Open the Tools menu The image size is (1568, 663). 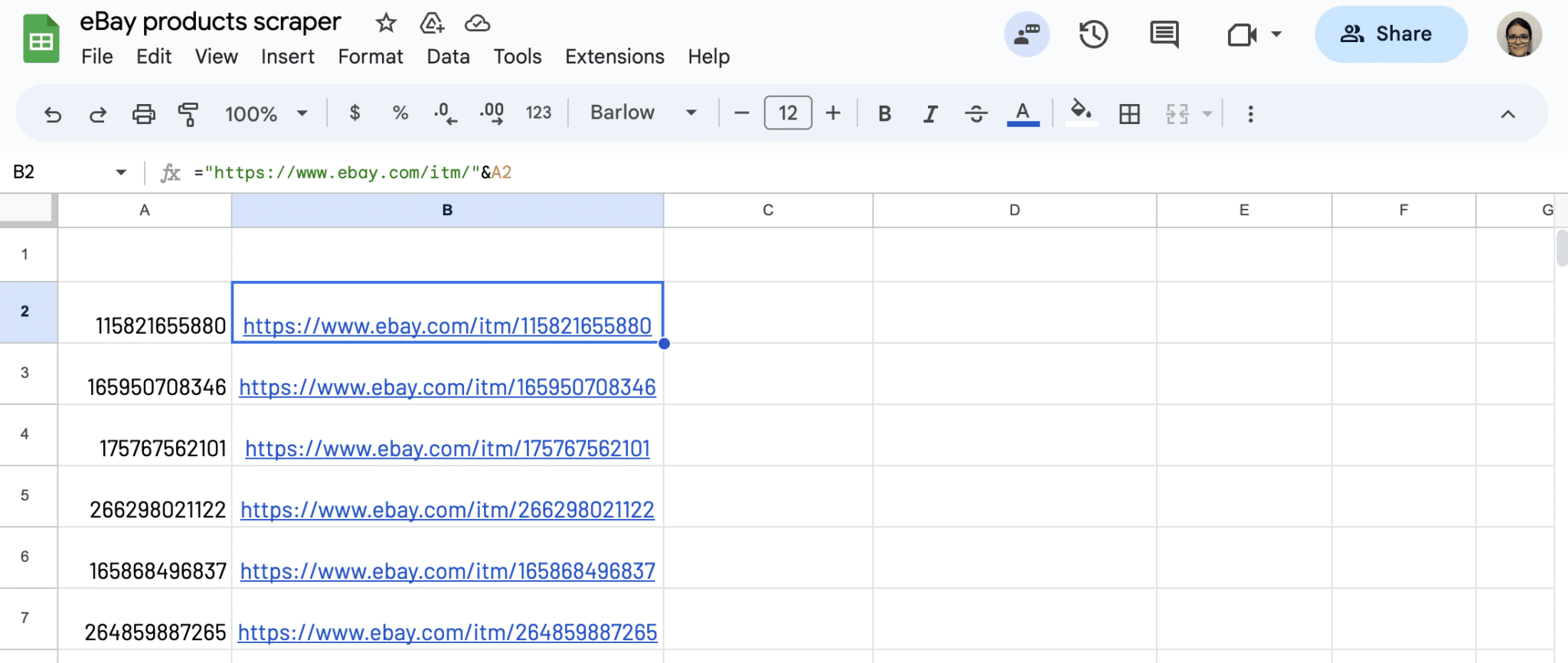coord(518,57)
